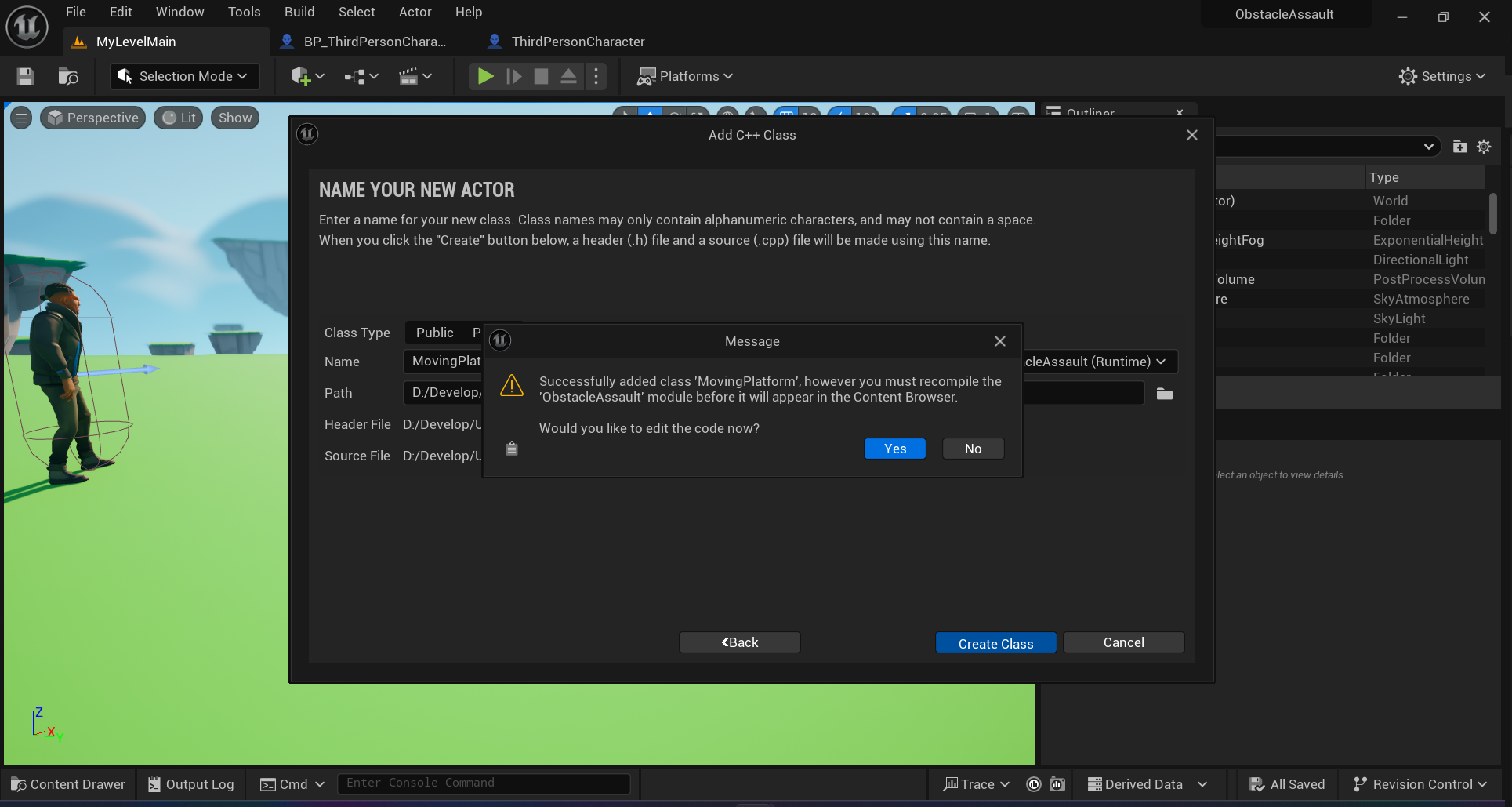Click Cancel in Add C++ Class dialog

pyautogui.click(x=1123, y=642)
